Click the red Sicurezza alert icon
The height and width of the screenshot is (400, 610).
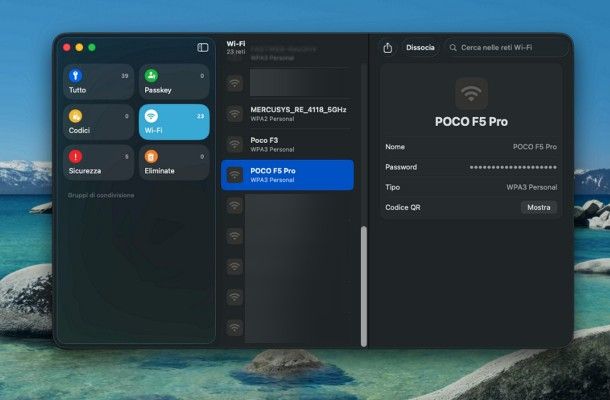[x=75, y=156]
